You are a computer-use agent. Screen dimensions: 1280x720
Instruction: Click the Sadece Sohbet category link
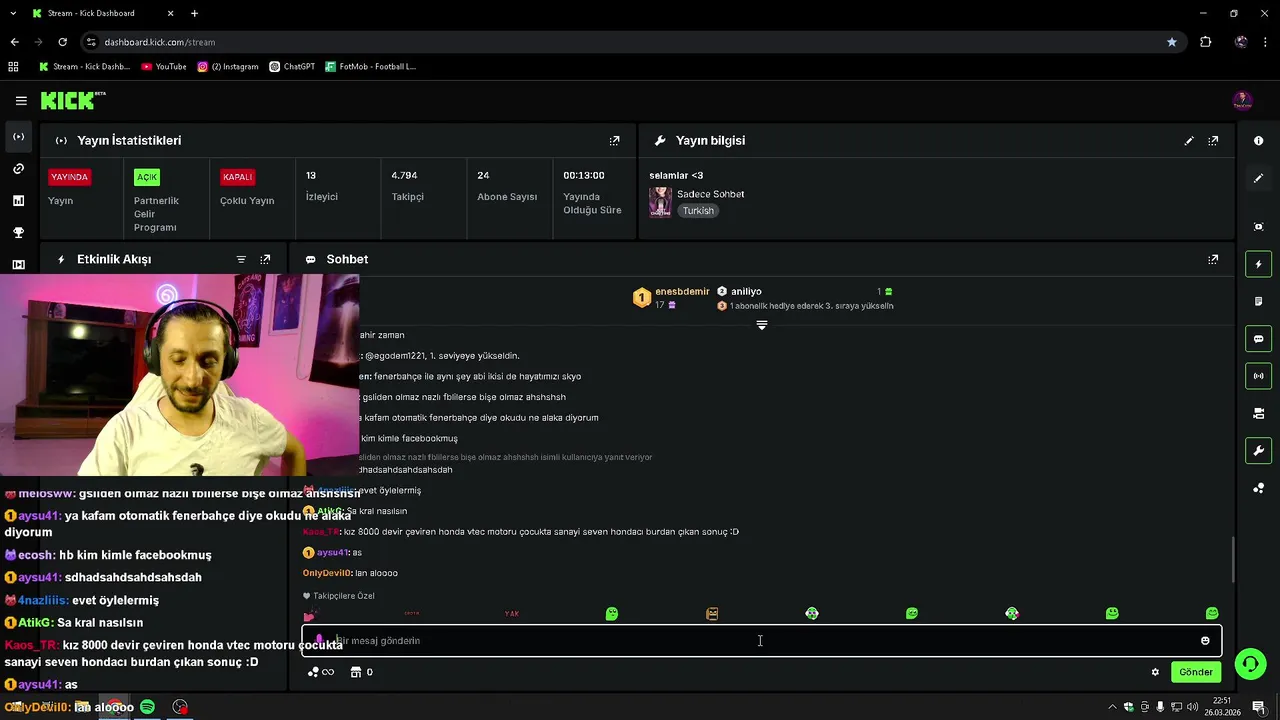tap(710, 194)
